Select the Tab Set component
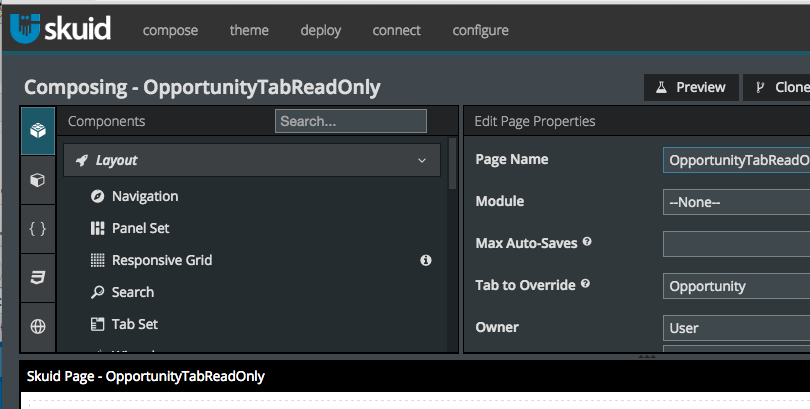Screen dimensions: 810x409 134,324
